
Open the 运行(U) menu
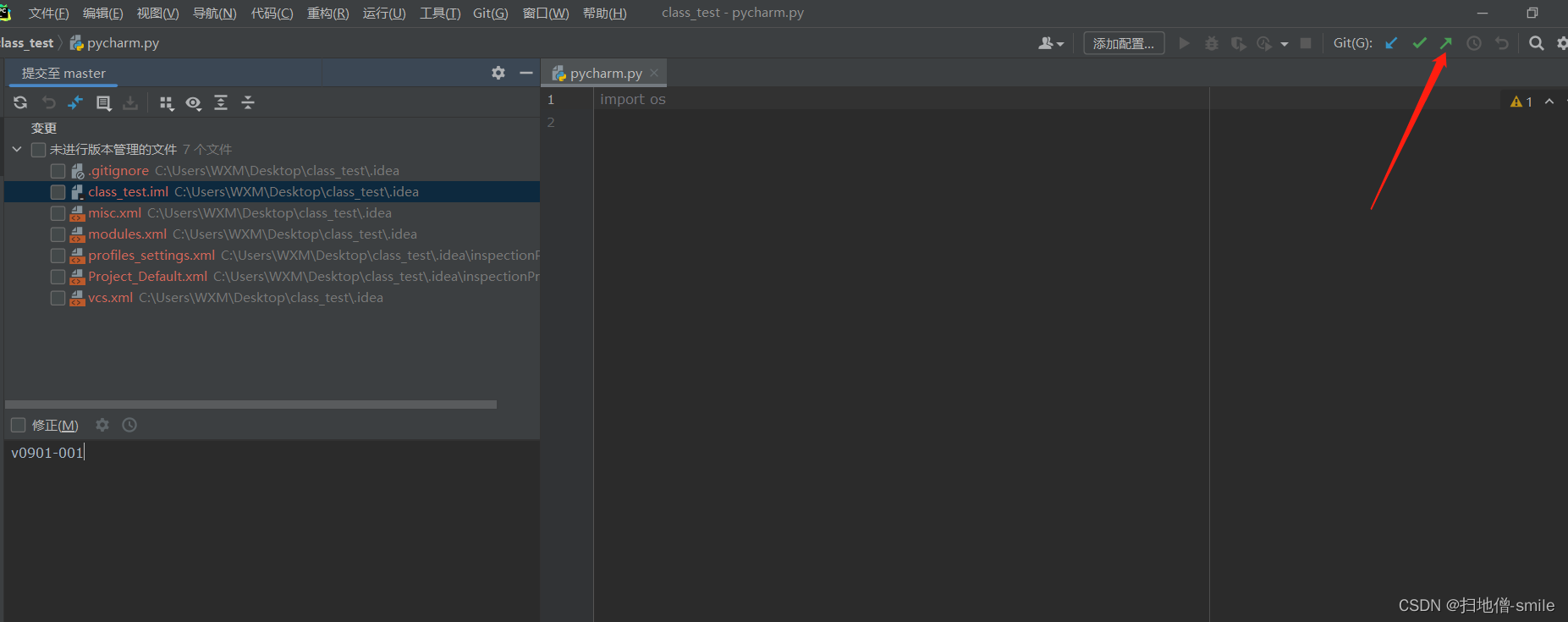pos(384,14)
